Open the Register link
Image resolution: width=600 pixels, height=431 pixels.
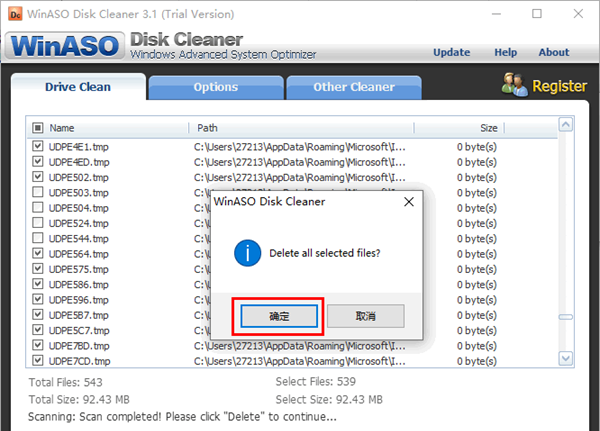(x=559, y=86)
